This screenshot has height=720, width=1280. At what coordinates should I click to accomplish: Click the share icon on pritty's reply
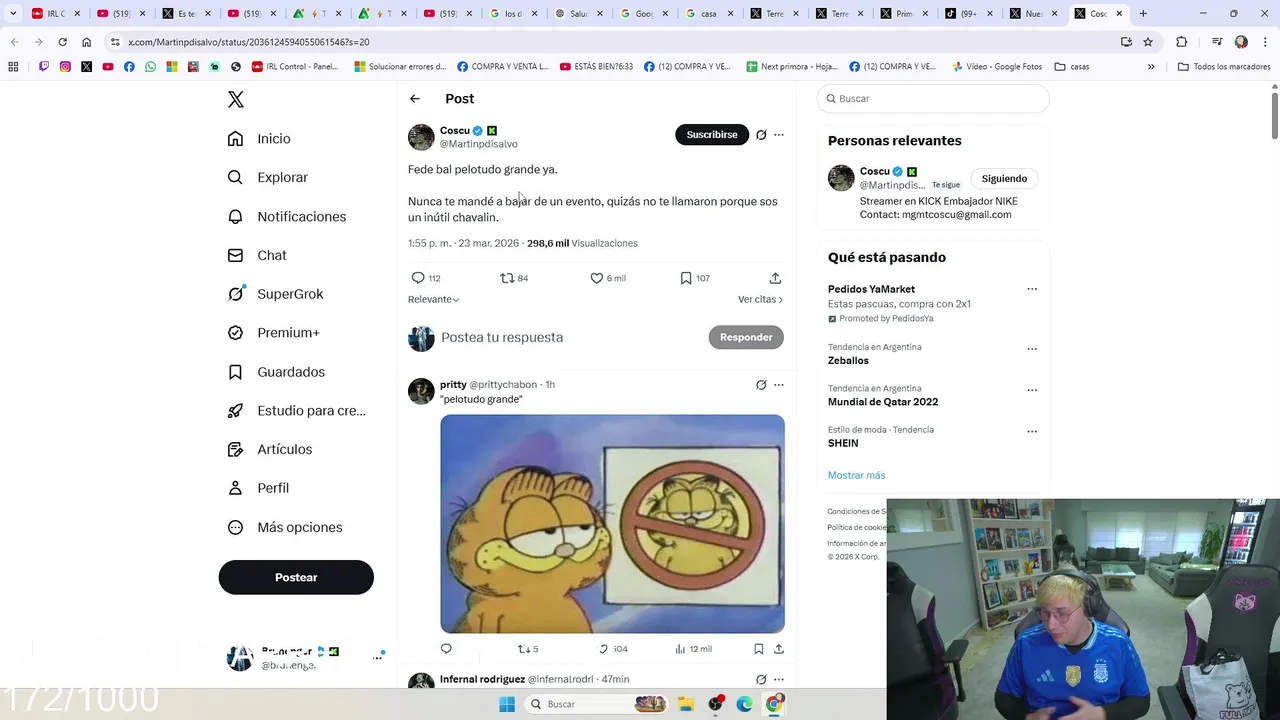pos(778,649)
